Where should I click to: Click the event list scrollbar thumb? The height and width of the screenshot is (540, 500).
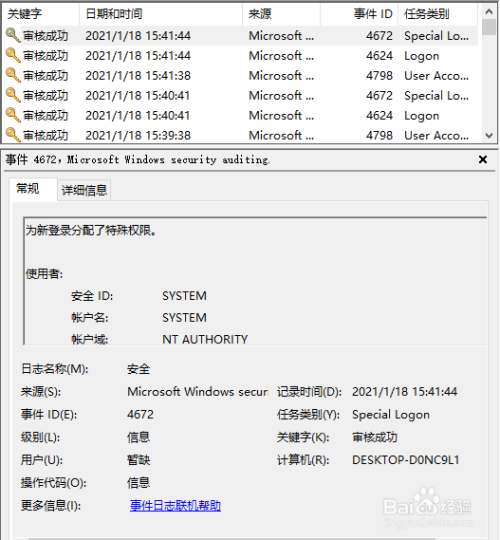click(489, 27)
